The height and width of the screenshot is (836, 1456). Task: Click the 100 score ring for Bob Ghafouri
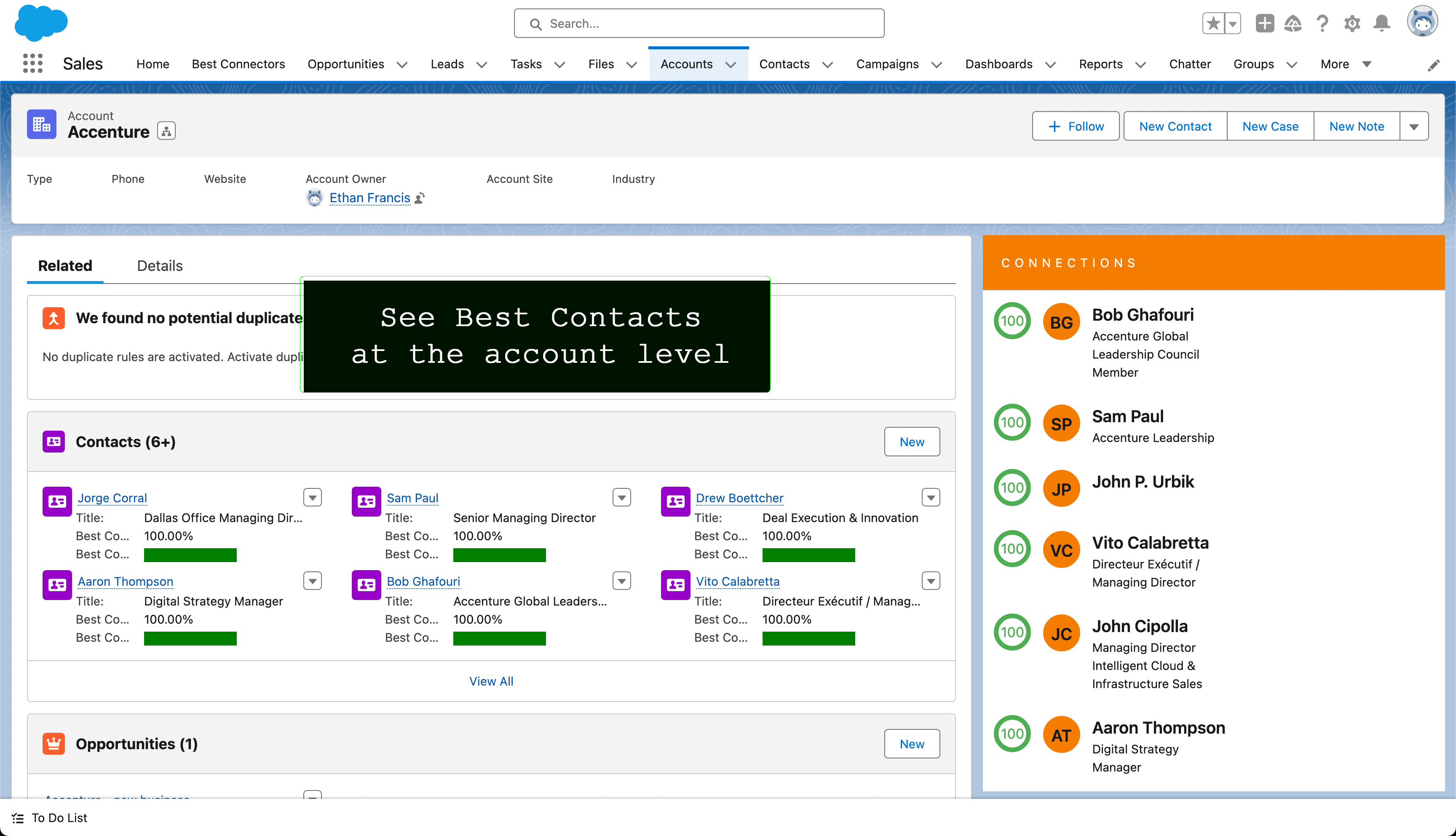[x=1012, y=320]
